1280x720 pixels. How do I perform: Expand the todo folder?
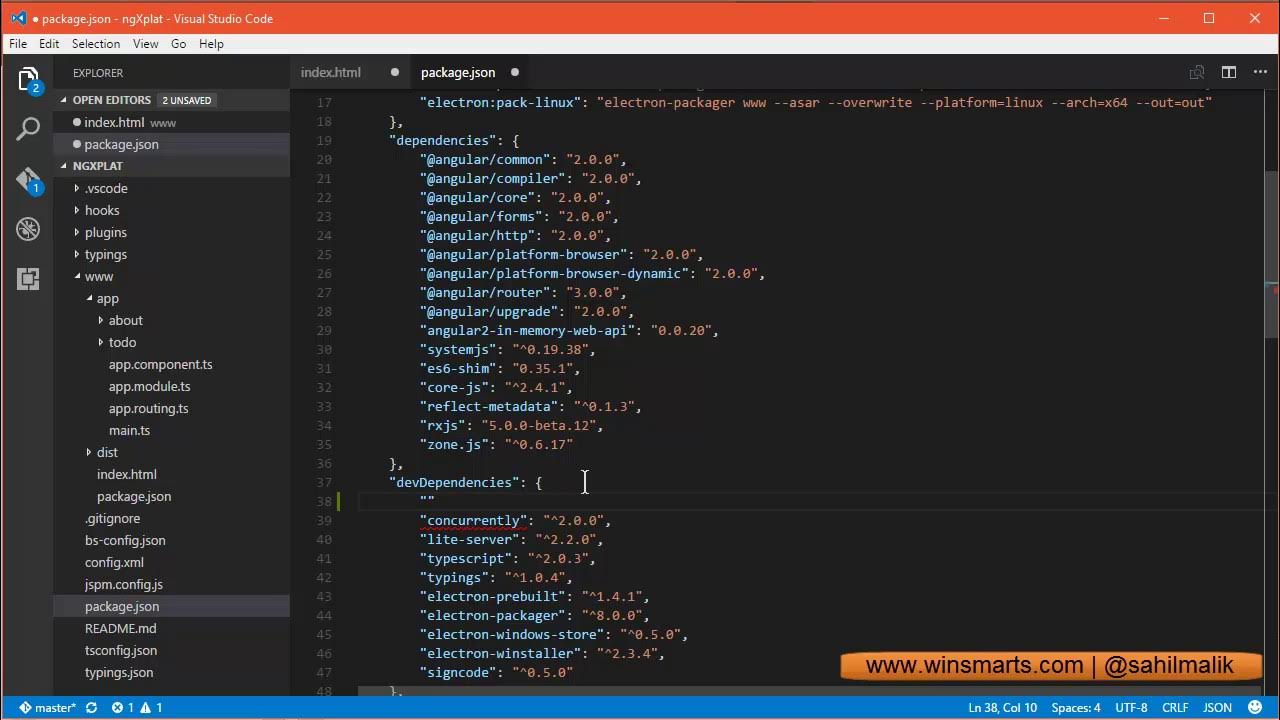(x=101, y=342)
